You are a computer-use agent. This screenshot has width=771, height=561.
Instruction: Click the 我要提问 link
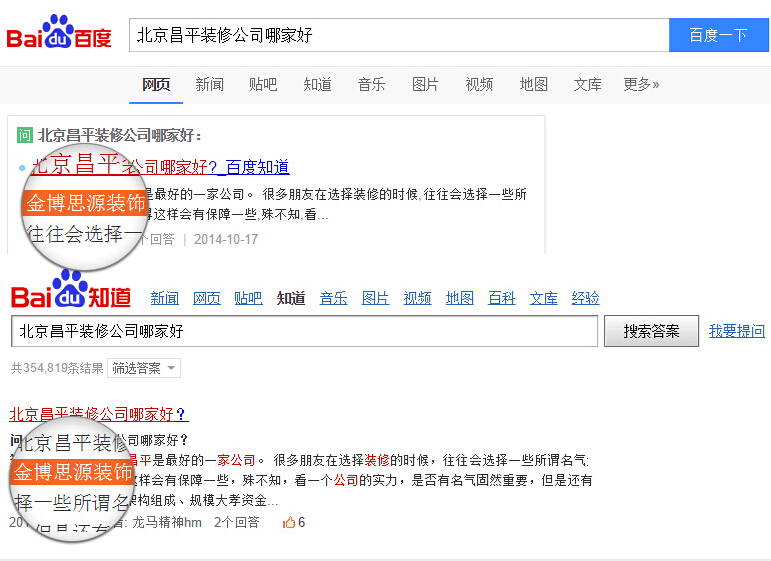click(x=737, y=331)
